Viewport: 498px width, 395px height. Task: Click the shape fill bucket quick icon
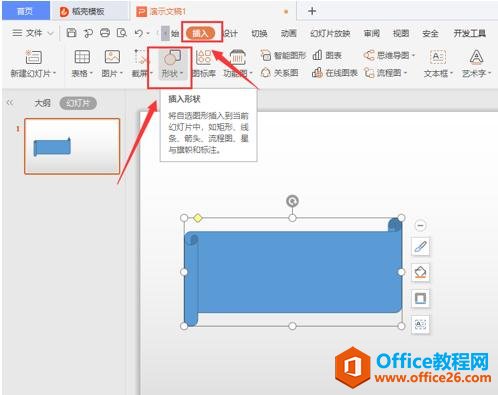(x=420, y=273)
